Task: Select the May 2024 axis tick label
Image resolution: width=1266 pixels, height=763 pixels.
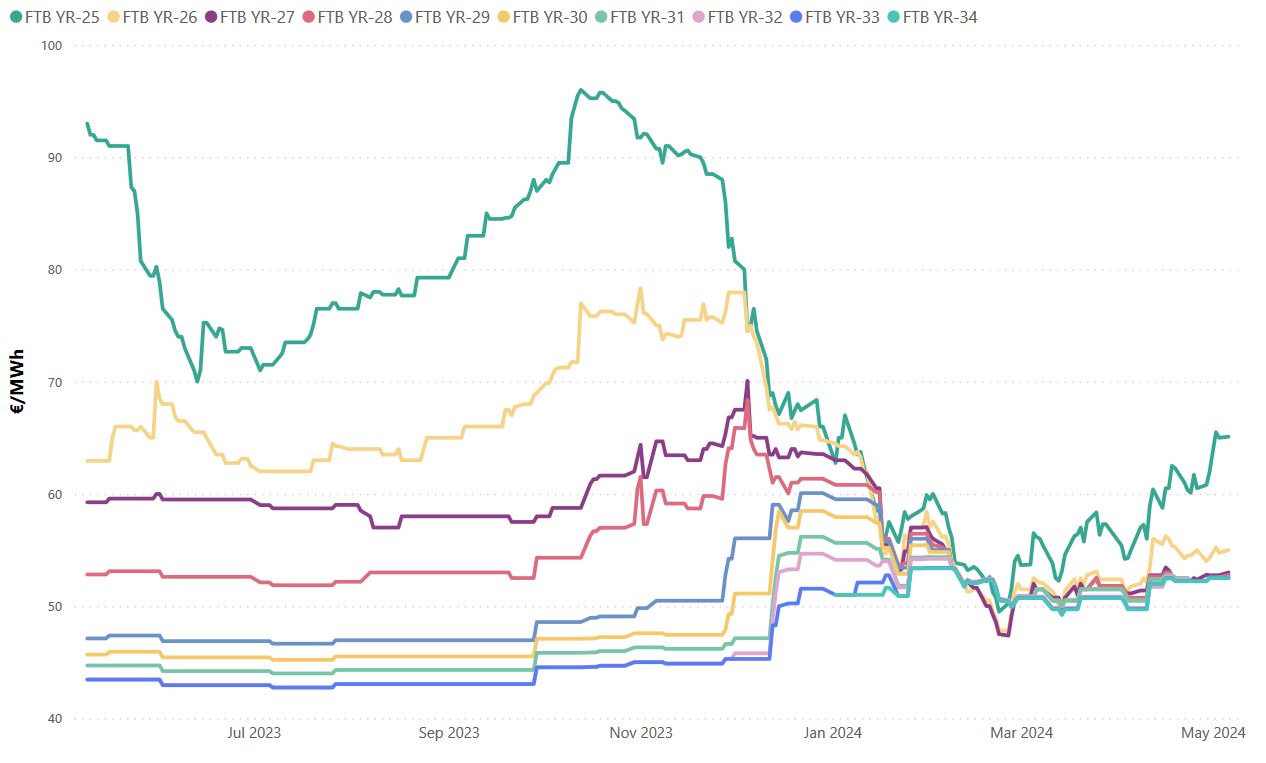Action: [x=1214, y=733]
